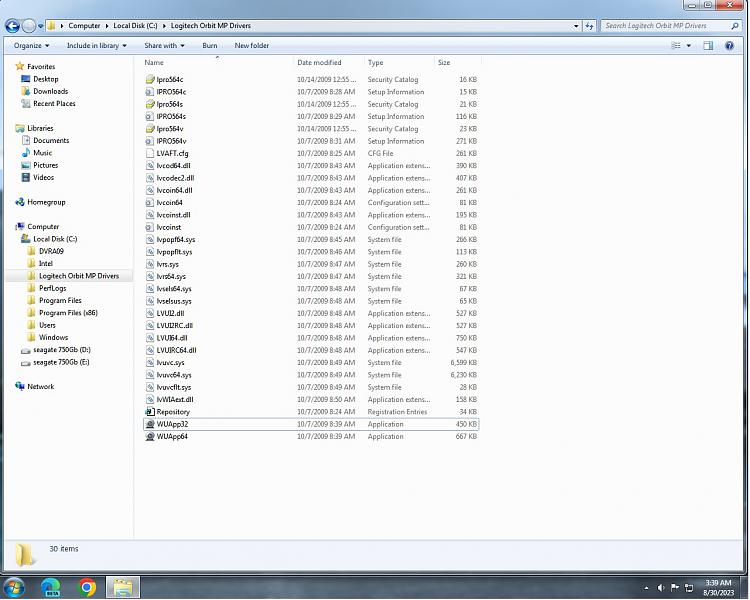Click the refresh button beside address bar
The width and height of the screenshot is (750, 600).
(589, 26)
